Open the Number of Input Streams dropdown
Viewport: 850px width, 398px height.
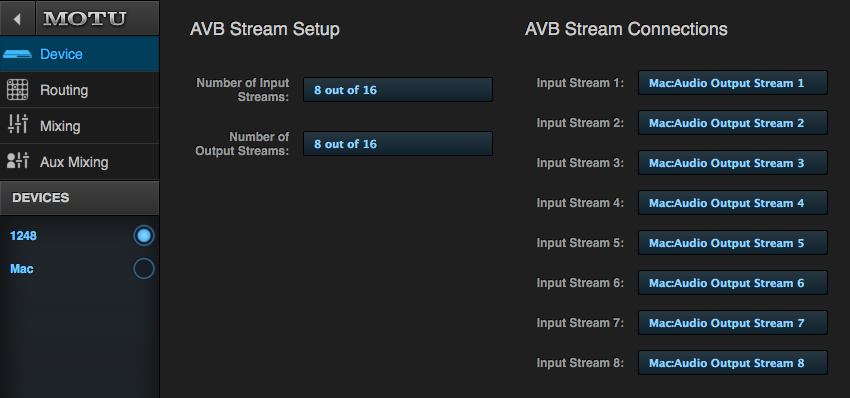398,89
